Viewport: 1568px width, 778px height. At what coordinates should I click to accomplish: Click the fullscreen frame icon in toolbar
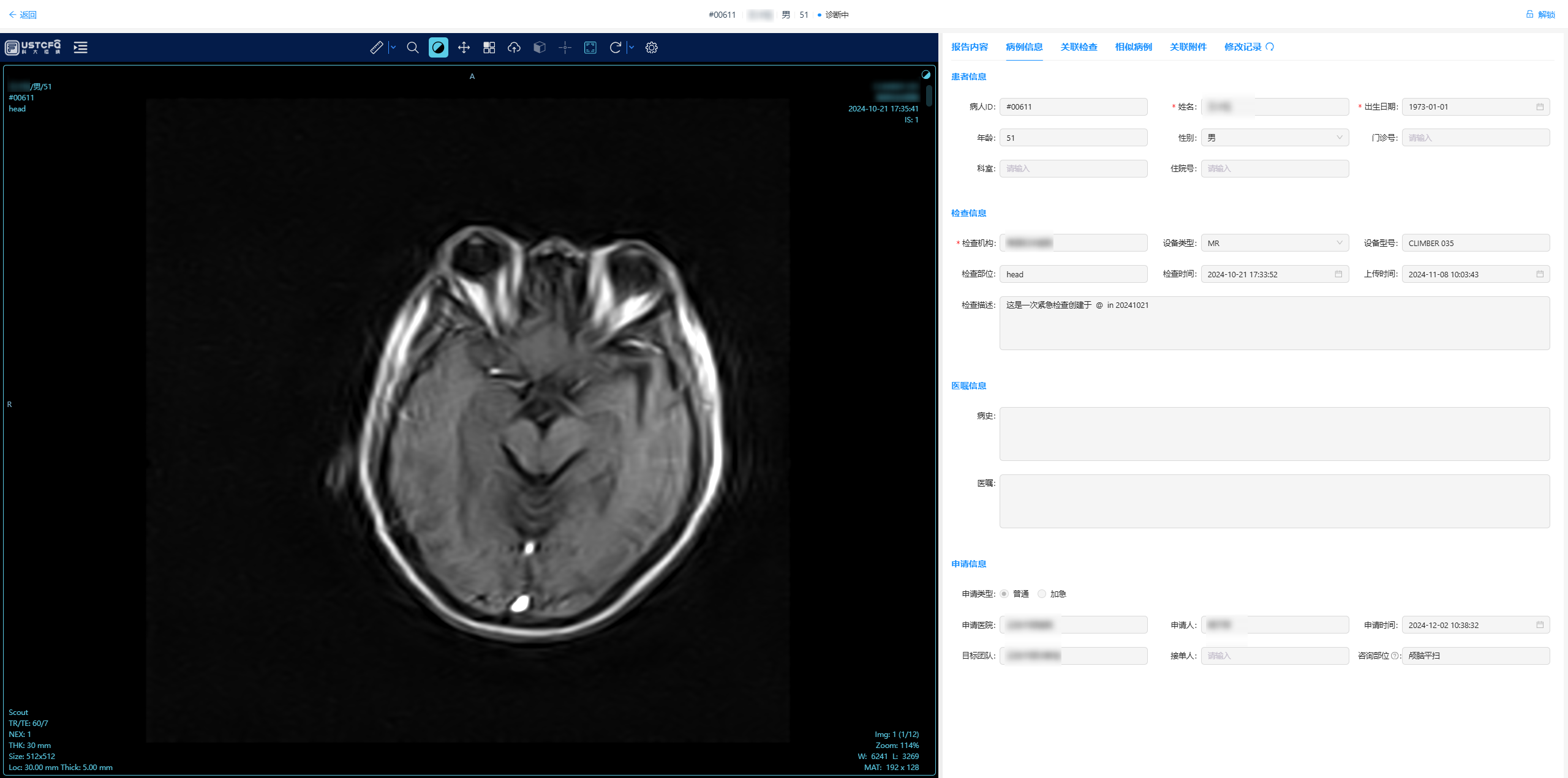click(x=590, y=47)
